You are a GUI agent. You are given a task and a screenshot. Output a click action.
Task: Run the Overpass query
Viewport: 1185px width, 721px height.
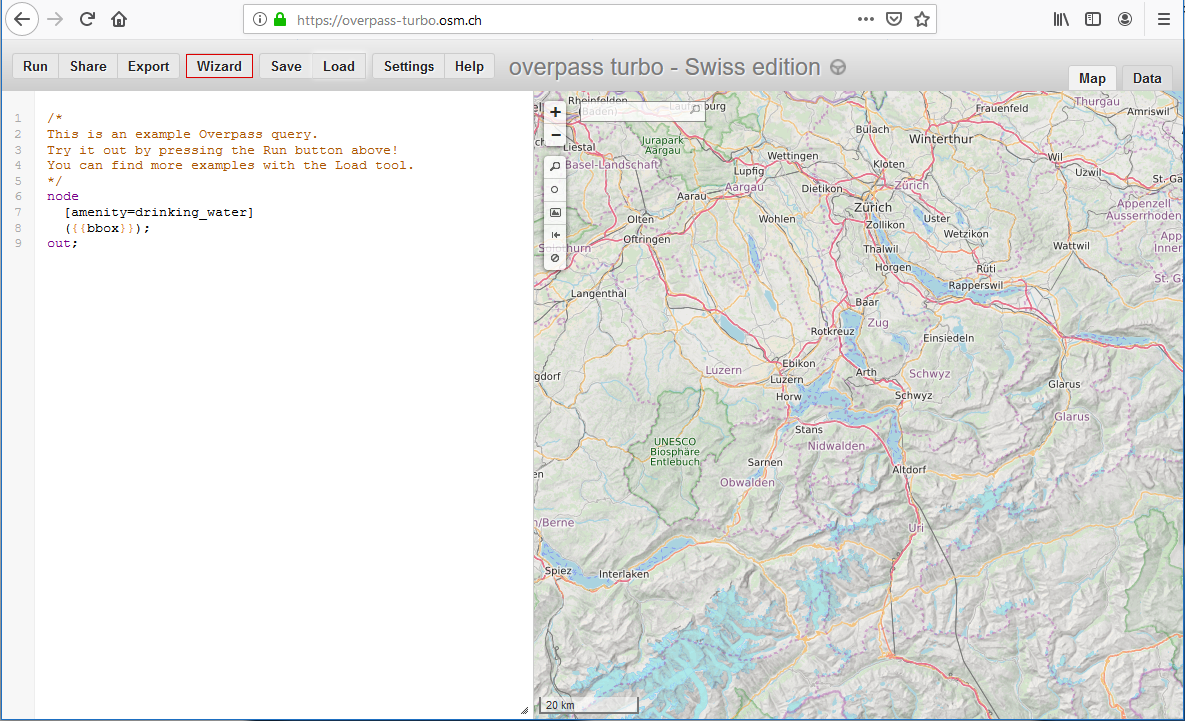pos(35,66)
